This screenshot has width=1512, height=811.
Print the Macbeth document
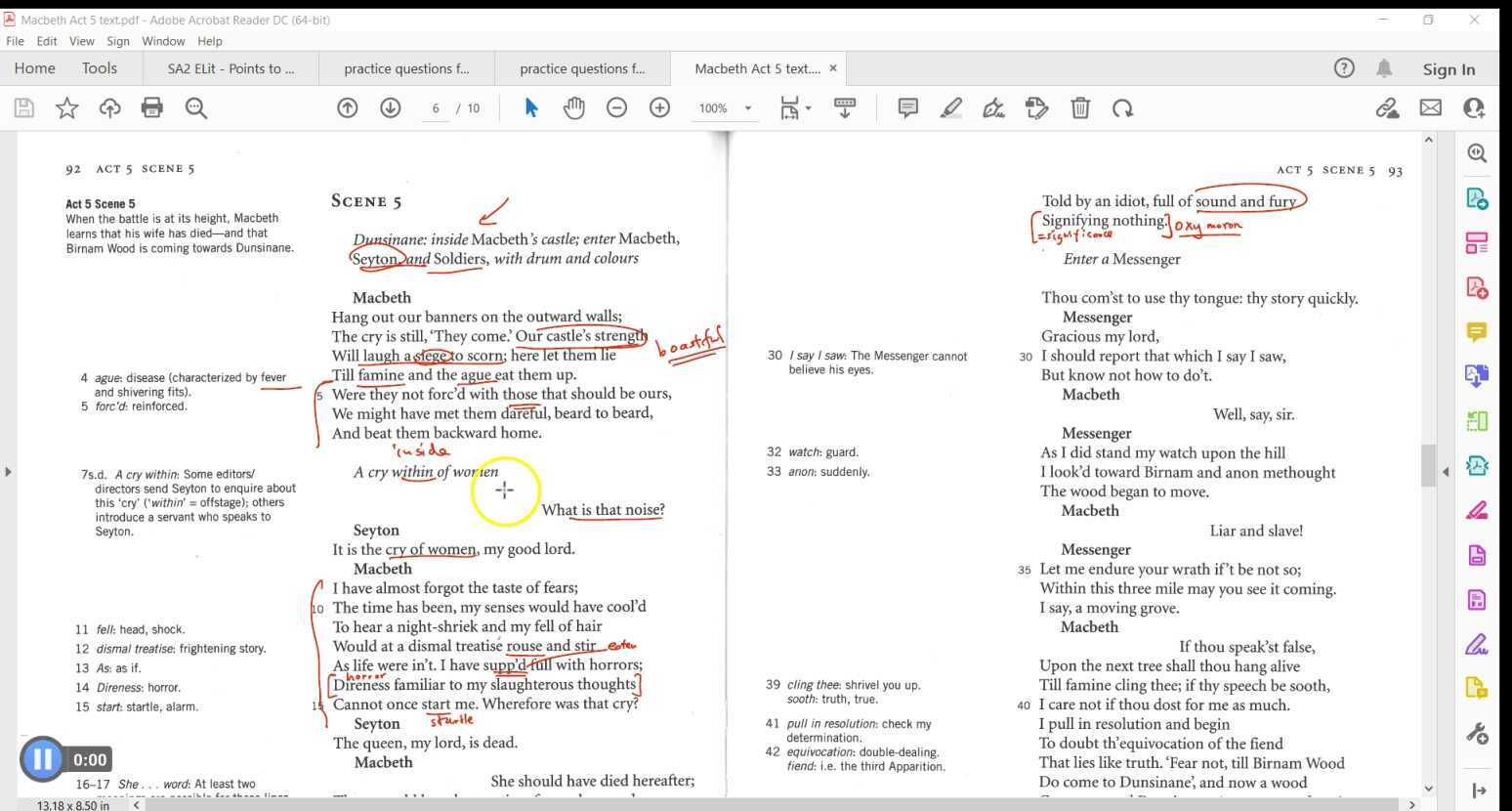(152, 107)
